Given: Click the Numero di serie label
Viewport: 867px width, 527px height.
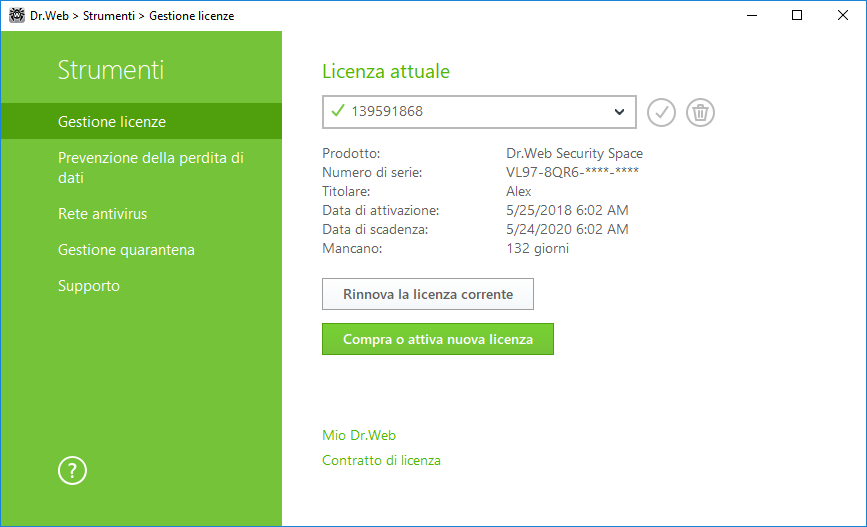Looking at the screenshot, I should (372, 173).
